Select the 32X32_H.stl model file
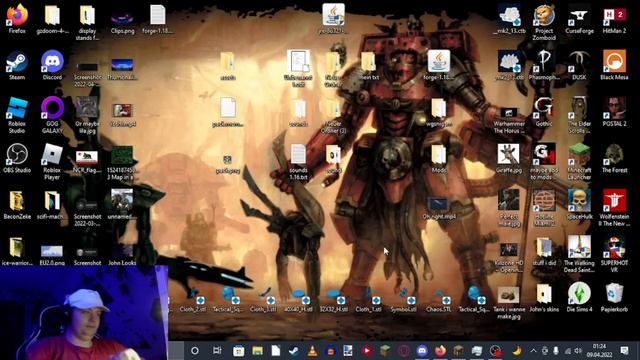This screenshot has height=360, width=640. [x=333, y=301]
